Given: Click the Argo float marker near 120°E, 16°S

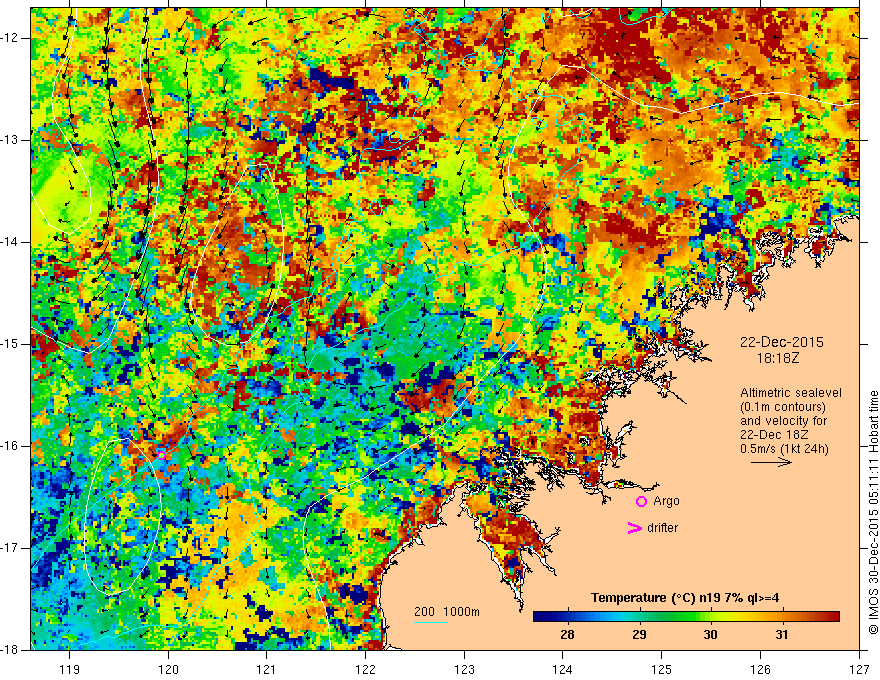Looking at the screenshot, I should (161, 455).
